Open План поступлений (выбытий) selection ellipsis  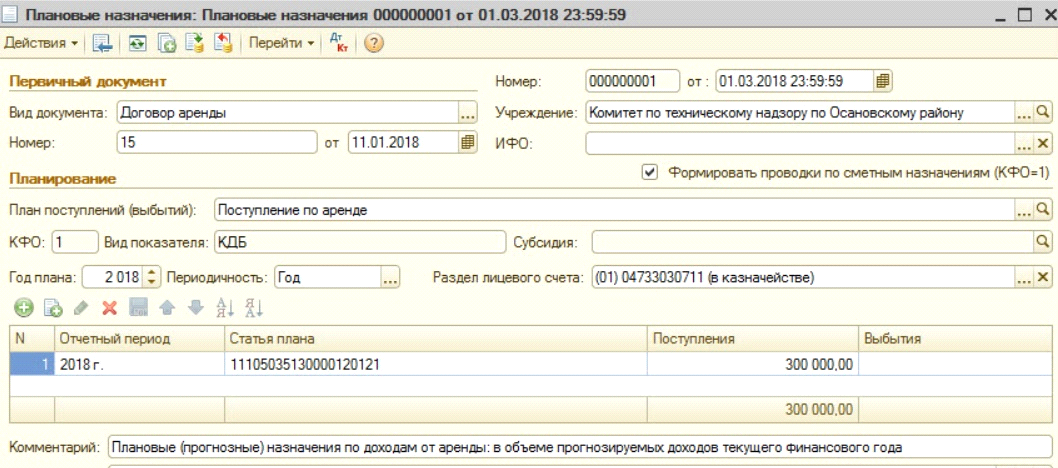click(1023, 210)
